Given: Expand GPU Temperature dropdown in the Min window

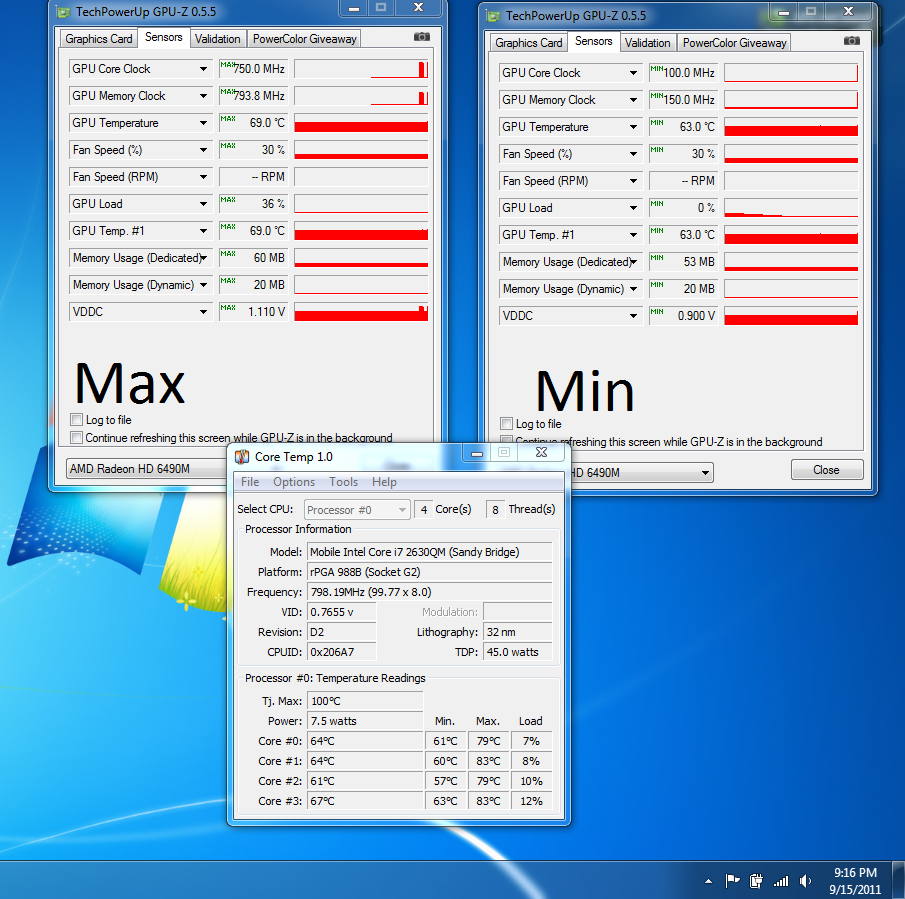Looking at the screenshot, I should point(633,127).
